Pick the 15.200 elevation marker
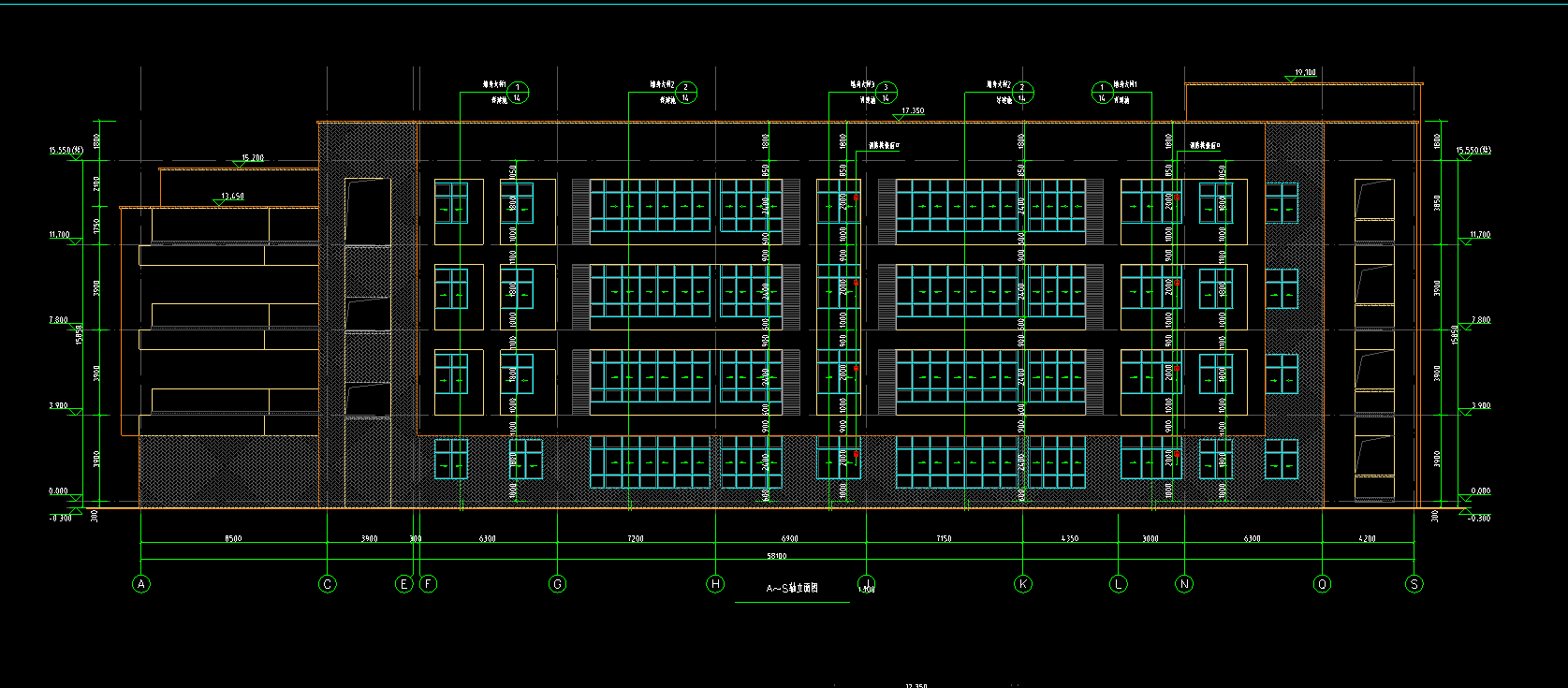Viewport: 1568px width, 688px height. tap(253, 158)
